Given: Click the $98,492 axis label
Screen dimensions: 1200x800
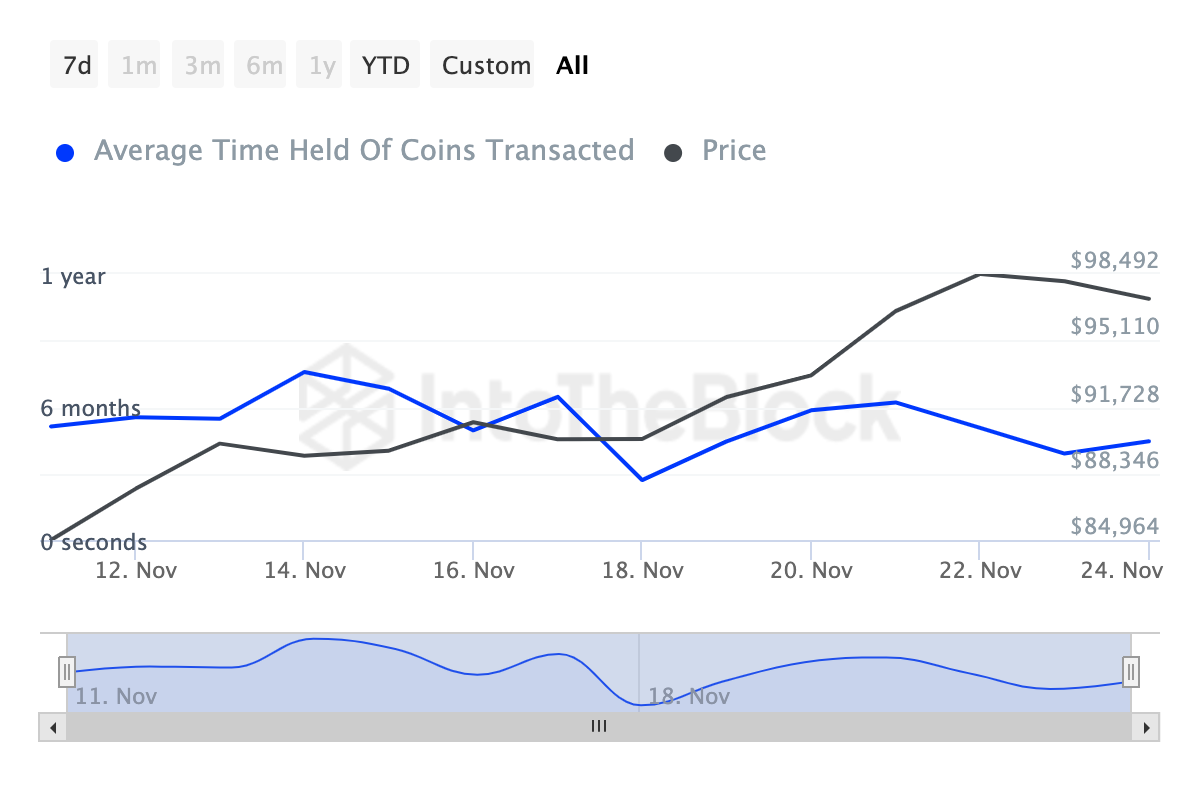Looking at the screenshot, I should 1113,259.
